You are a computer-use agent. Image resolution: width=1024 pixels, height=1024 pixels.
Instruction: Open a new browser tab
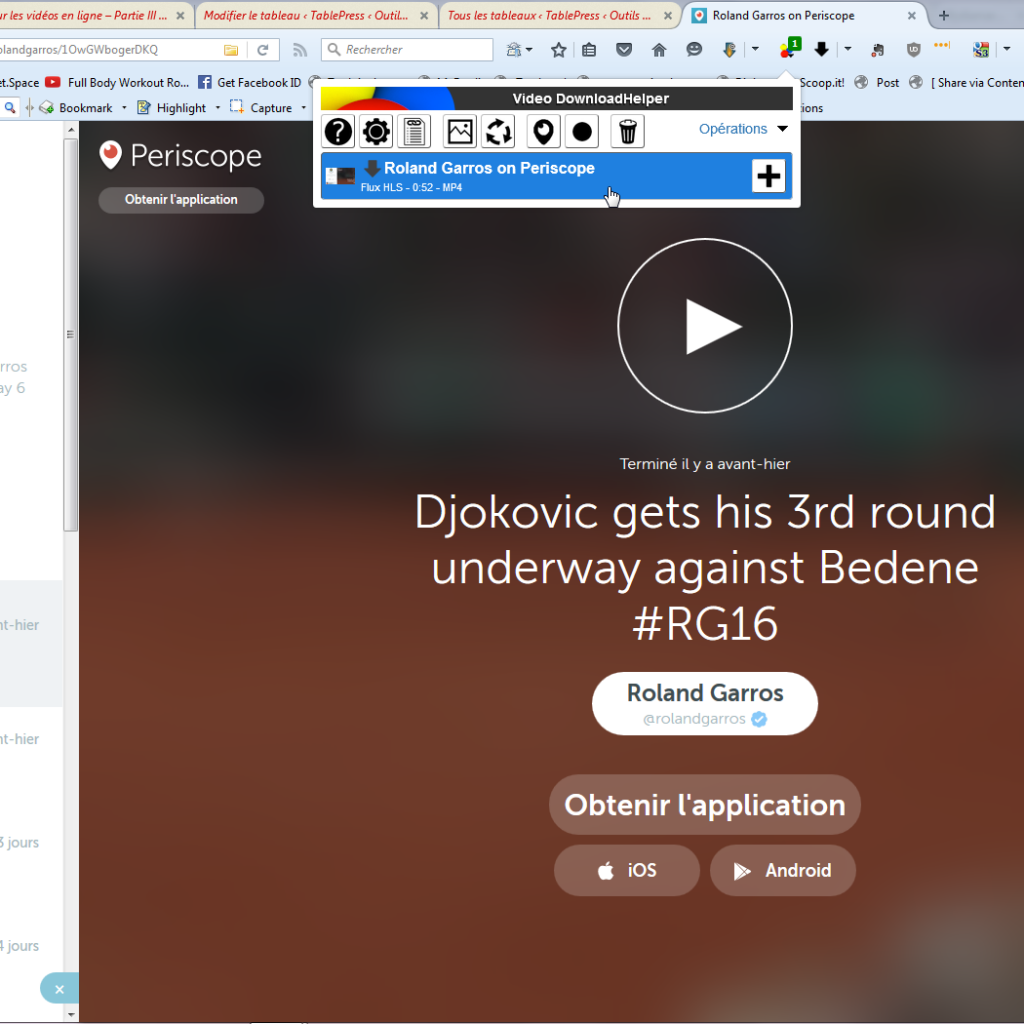click(x=944, y=16)
